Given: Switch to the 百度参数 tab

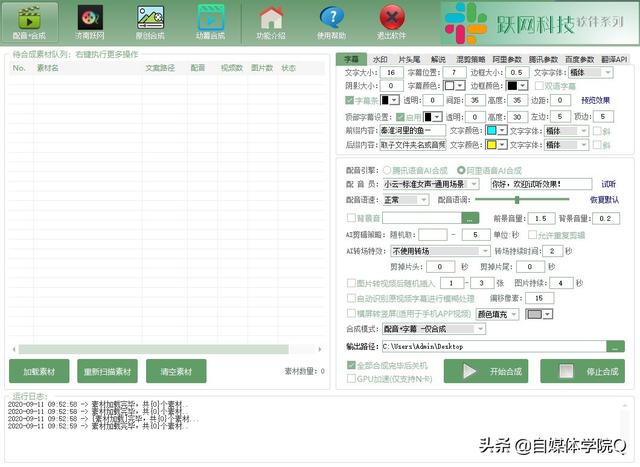Looking at the screenshot, I should [x=580, y=59].
